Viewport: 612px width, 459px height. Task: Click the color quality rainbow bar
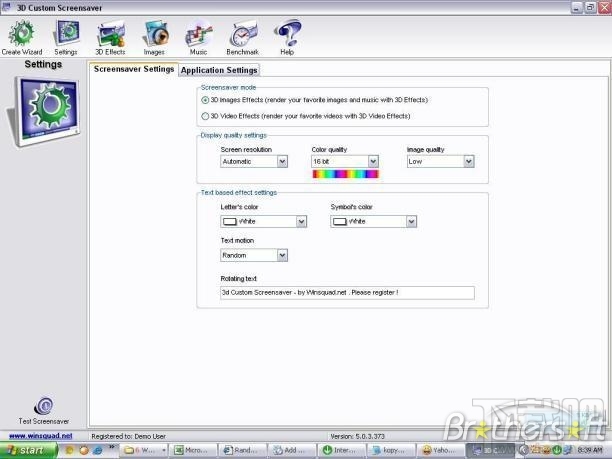[x=345, y=174]
